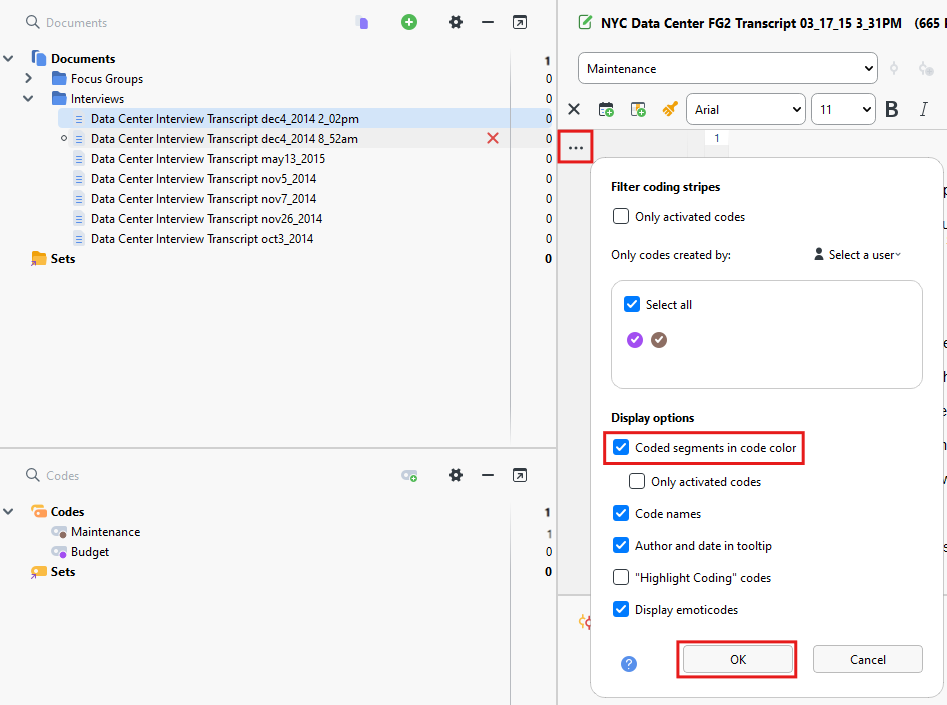The width and height of the screenshot is (947, 705).
Task: Click the Budget code icon
Action: coord(59,552)
